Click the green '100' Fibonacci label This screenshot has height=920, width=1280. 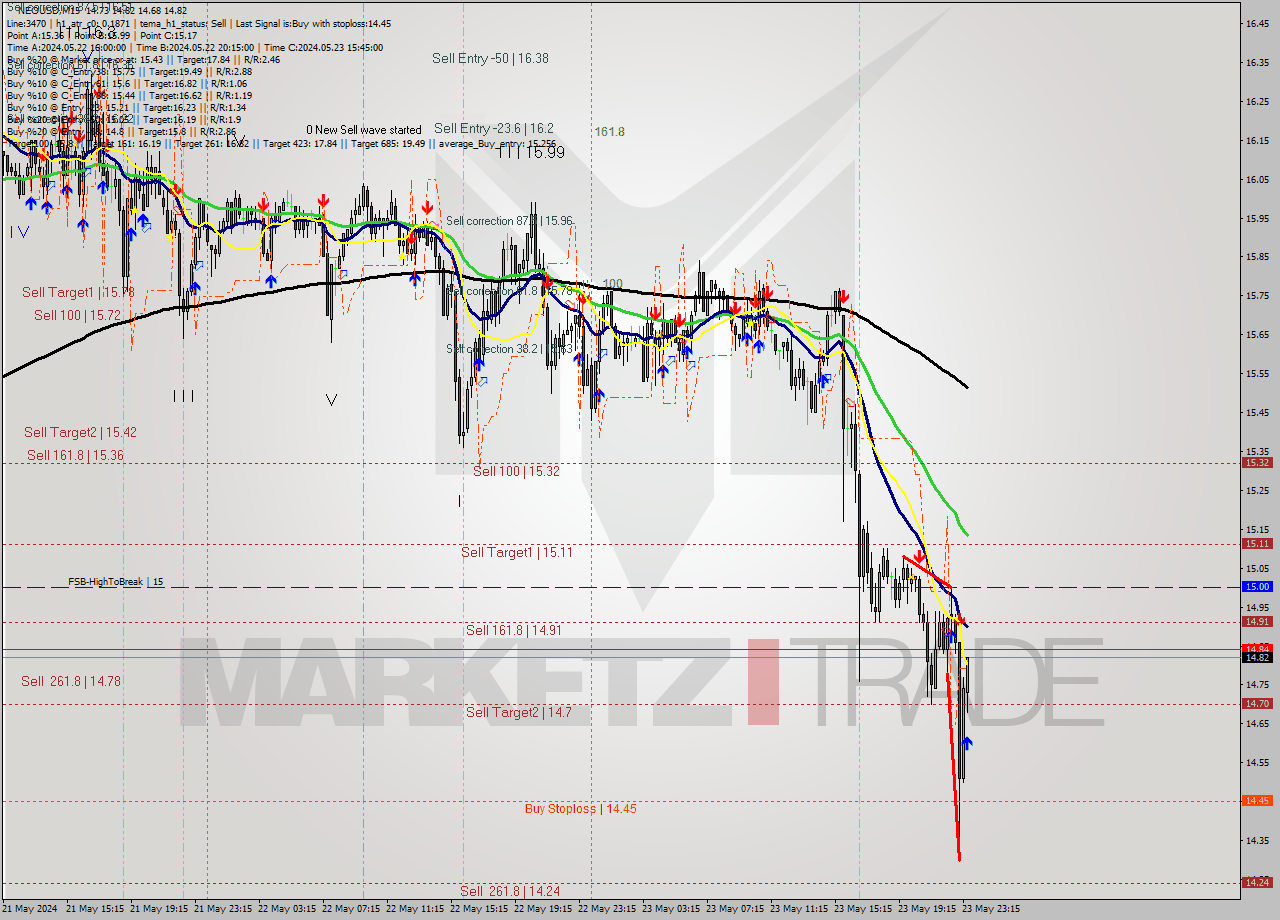click(612, 285)
